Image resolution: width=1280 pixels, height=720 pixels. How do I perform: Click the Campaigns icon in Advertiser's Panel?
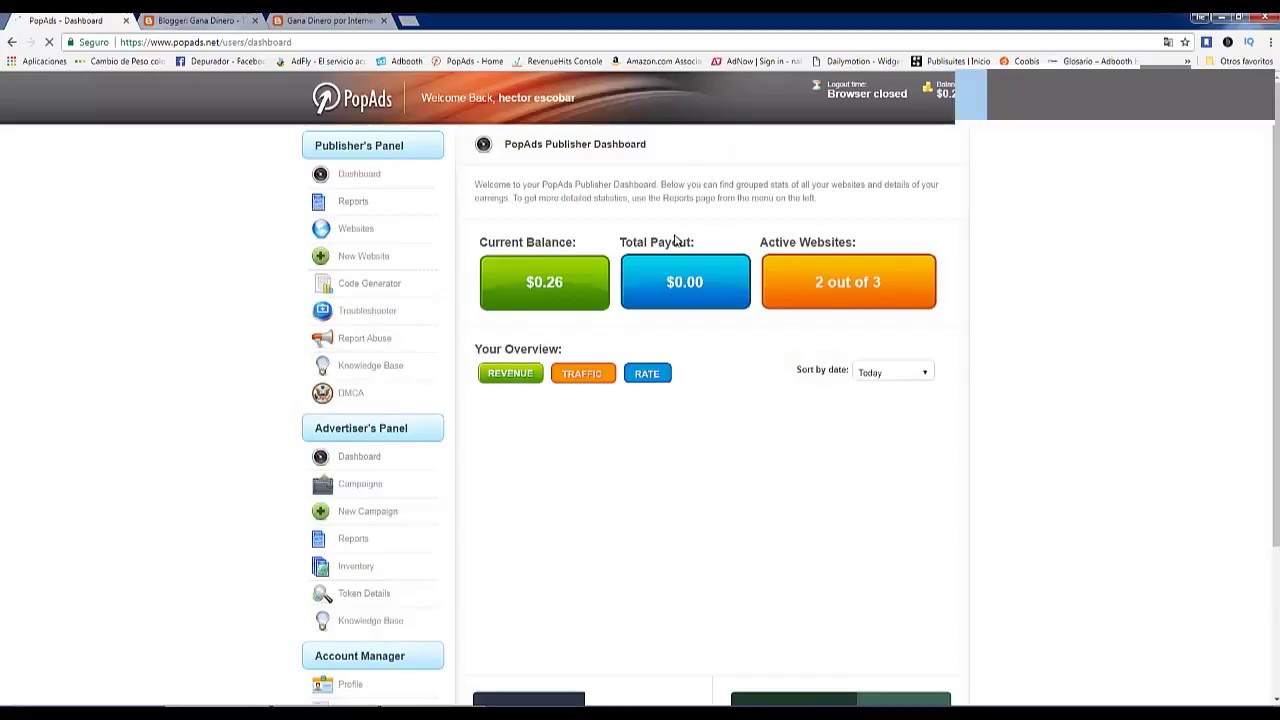(x=322, y=484)
